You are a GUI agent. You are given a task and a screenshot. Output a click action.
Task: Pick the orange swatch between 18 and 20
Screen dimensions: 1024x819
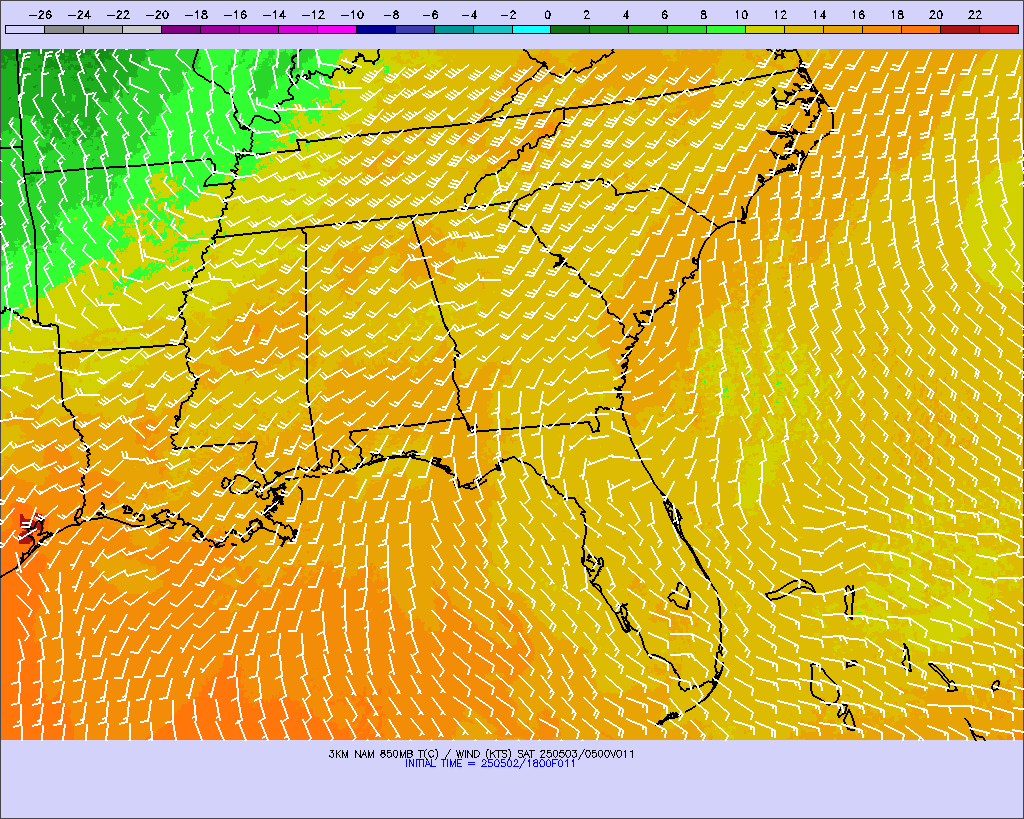[x=921, y=29]
